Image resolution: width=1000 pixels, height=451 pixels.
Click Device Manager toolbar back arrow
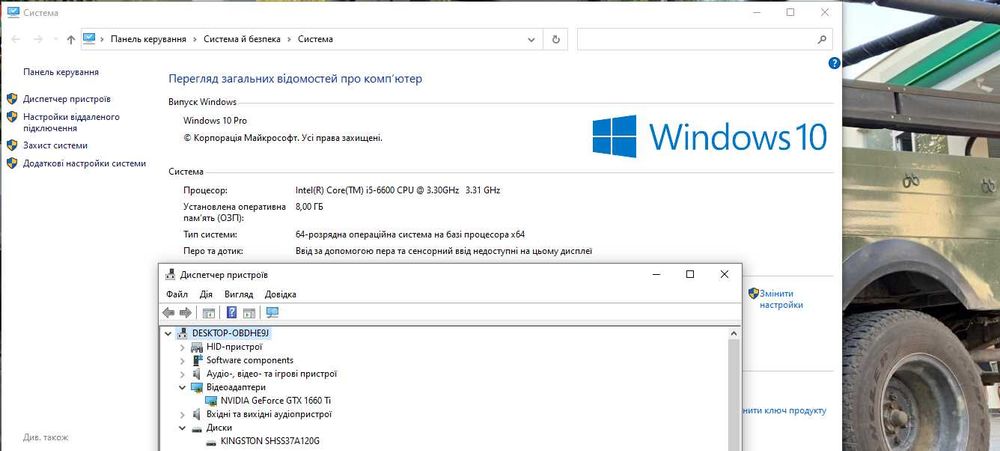(x=168, y=313)
